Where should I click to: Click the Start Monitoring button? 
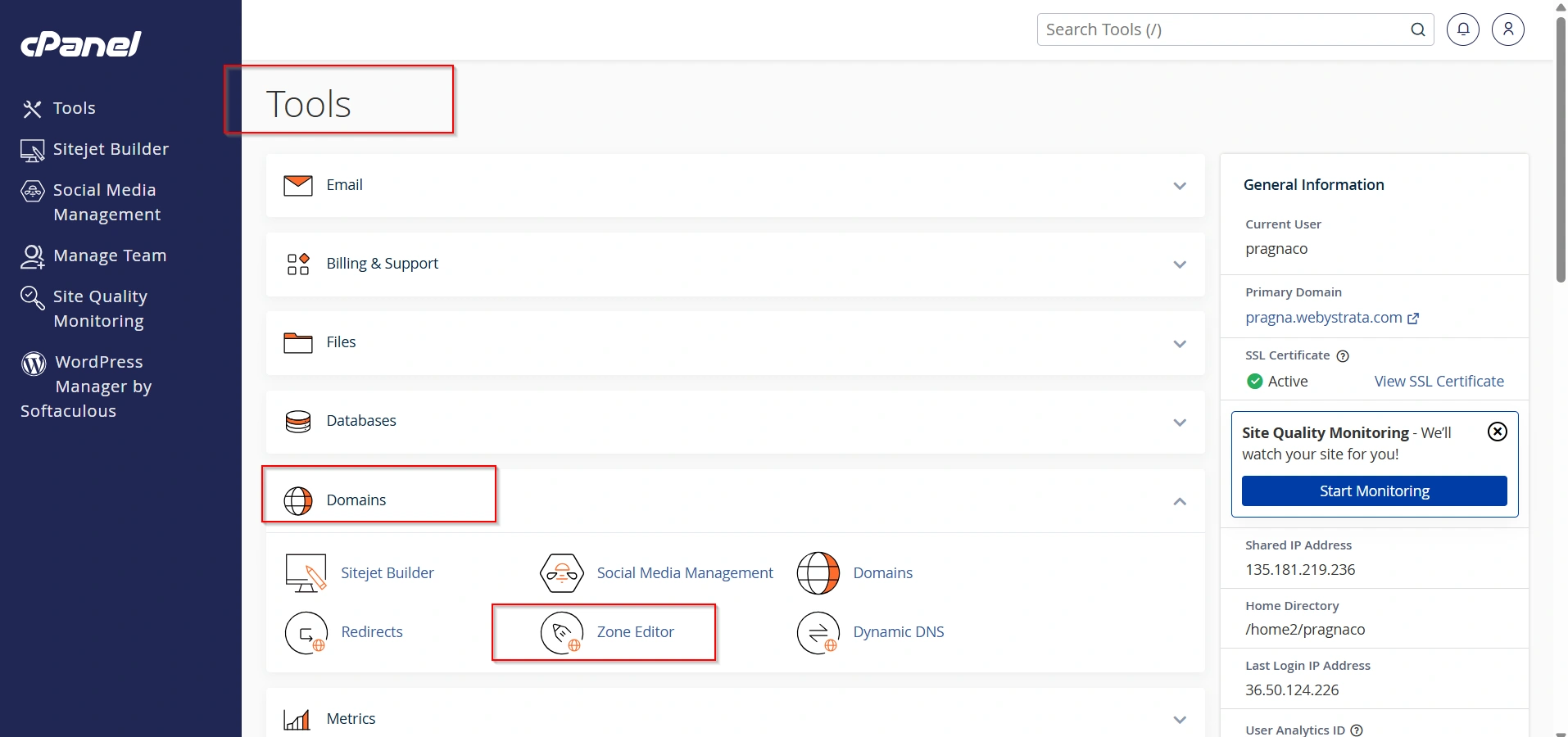[x=1375, y=491]
